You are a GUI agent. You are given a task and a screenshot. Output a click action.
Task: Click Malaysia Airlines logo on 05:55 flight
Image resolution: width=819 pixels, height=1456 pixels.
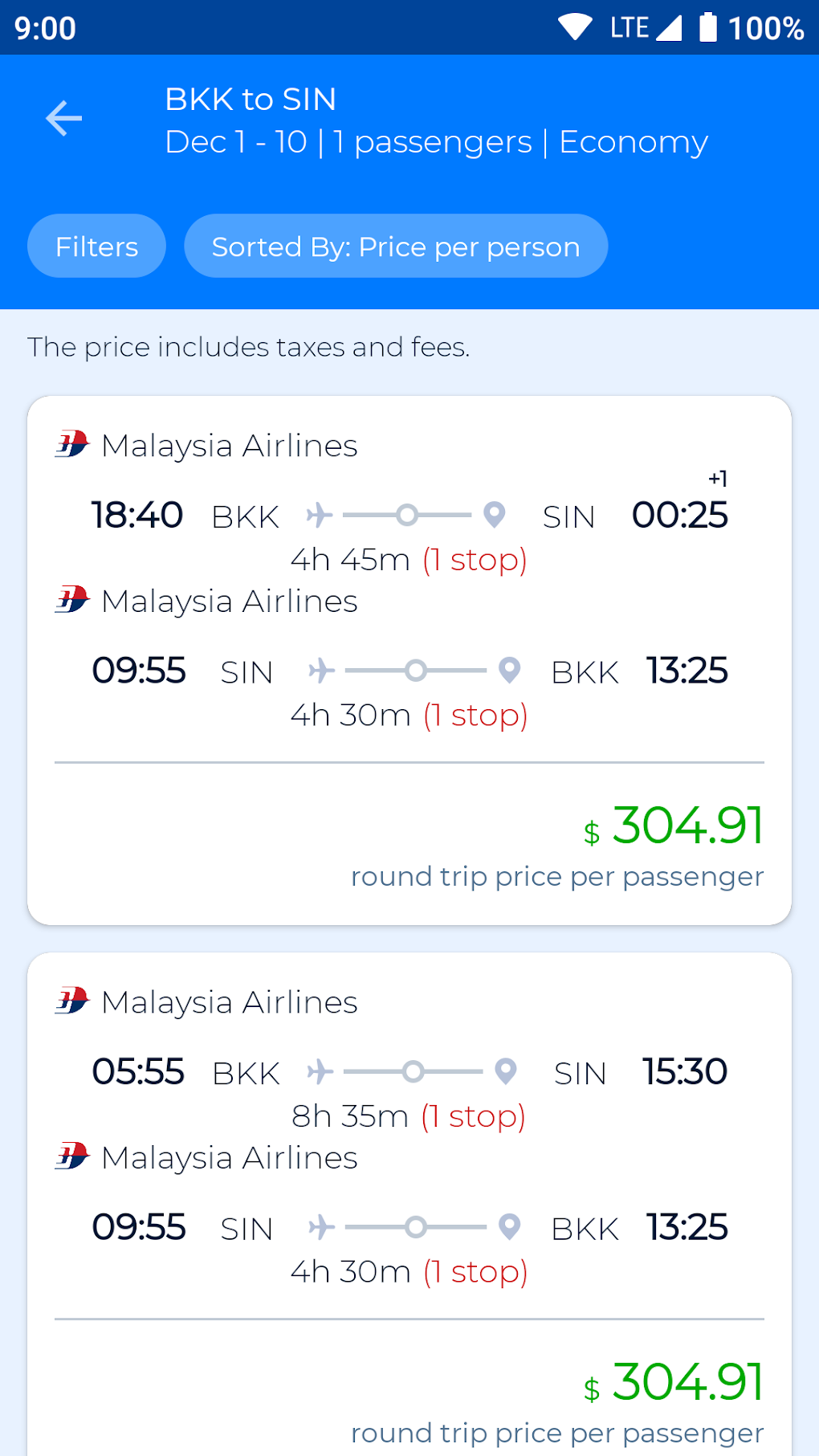click(72, 1001)
